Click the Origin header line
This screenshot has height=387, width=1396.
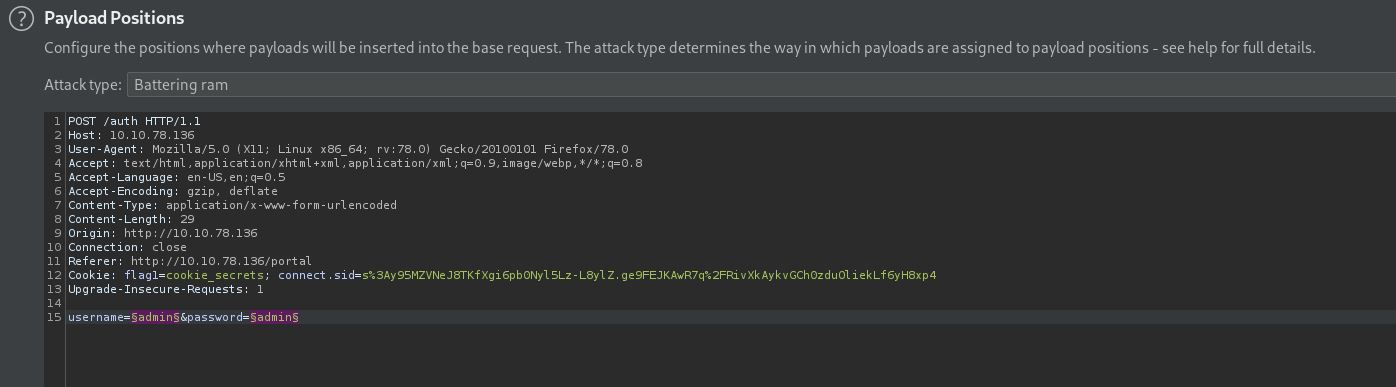point(163,233)
